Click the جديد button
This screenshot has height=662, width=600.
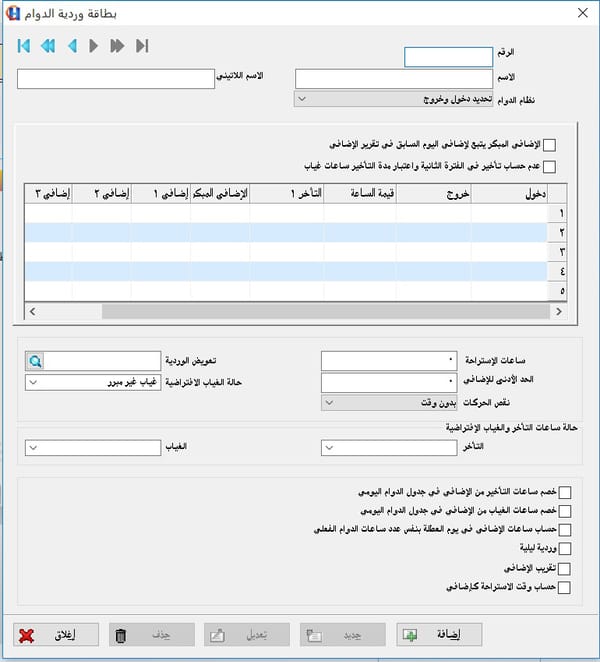click(343, 635)
